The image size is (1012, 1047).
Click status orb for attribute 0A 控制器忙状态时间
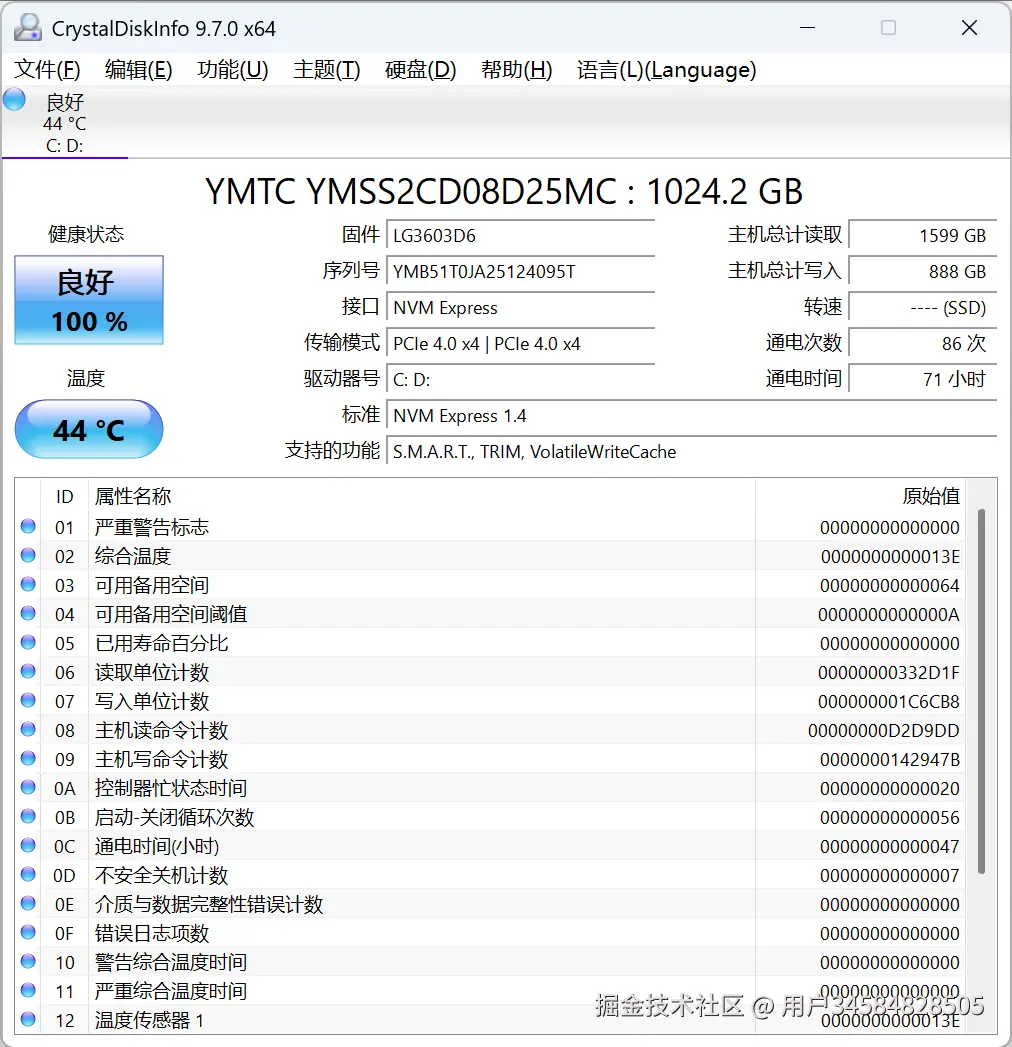coord(28,787)
